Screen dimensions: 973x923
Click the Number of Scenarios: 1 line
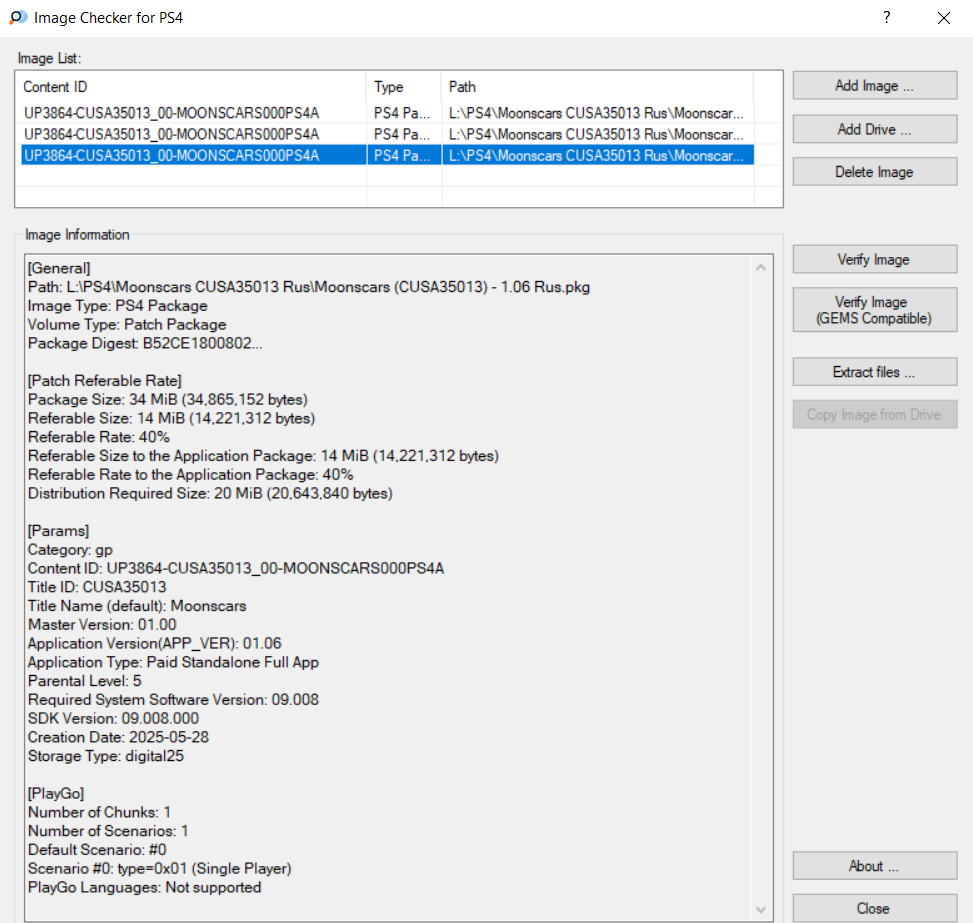coord(108,831)
